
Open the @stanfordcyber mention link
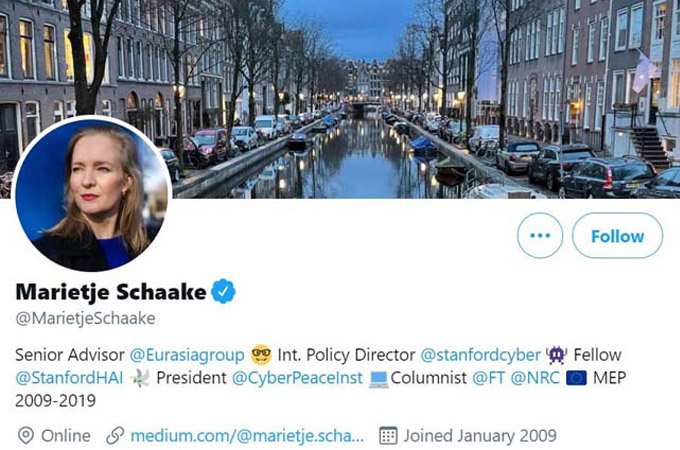[481, 355]
